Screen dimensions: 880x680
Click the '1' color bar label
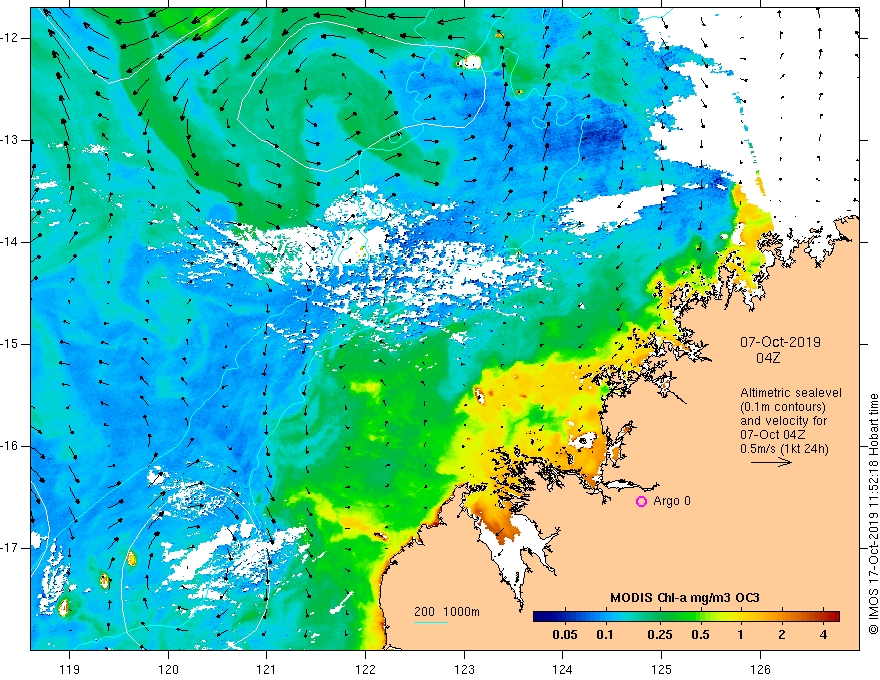coord(741,635)
